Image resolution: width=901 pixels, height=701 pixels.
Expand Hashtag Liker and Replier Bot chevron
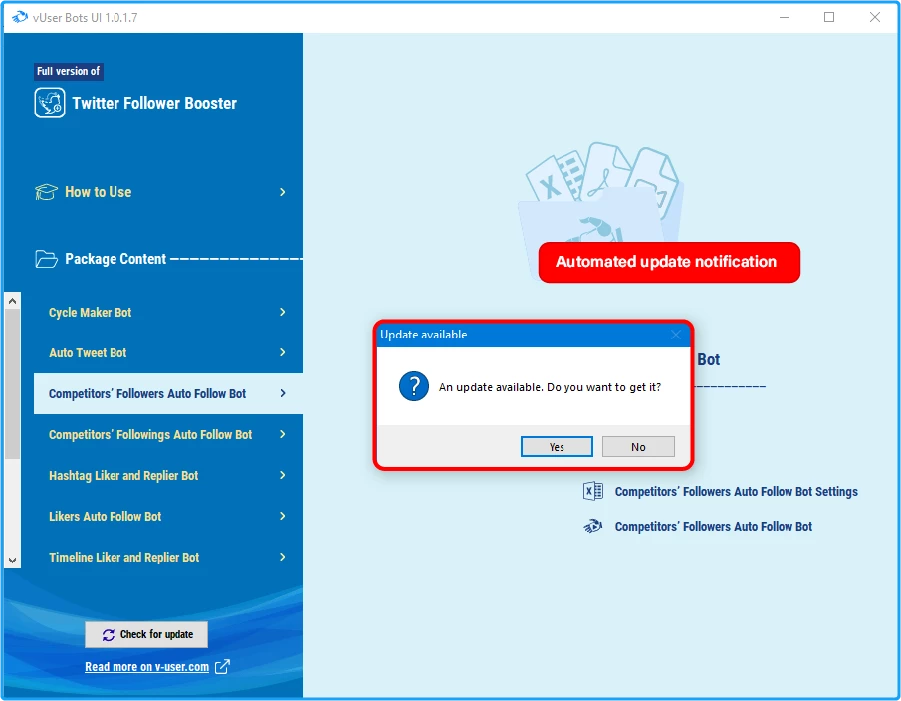point(283,475)
